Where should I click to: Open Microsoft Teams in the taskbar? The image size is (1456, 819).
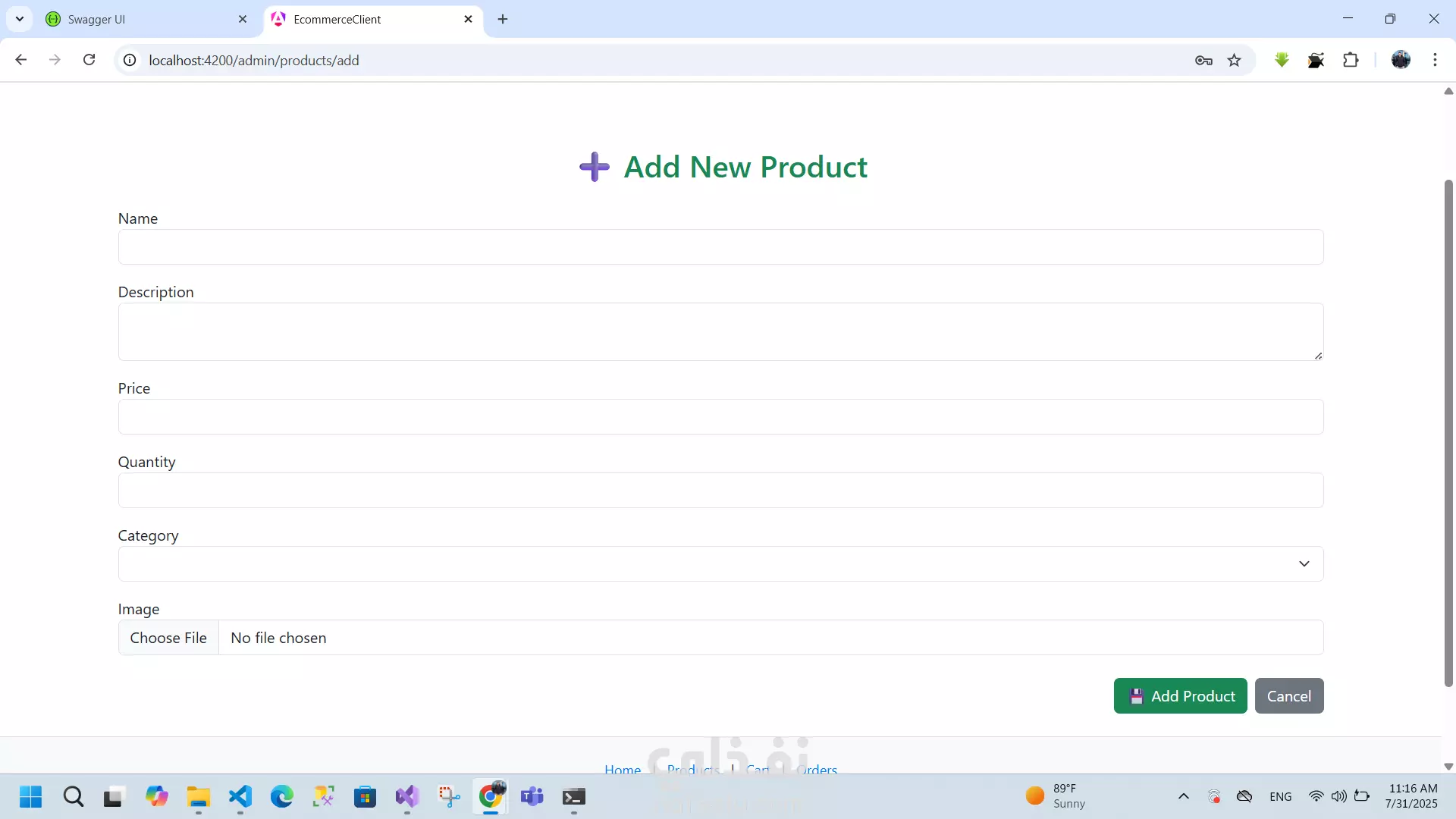pyautogui.click(x=532, y=797)
